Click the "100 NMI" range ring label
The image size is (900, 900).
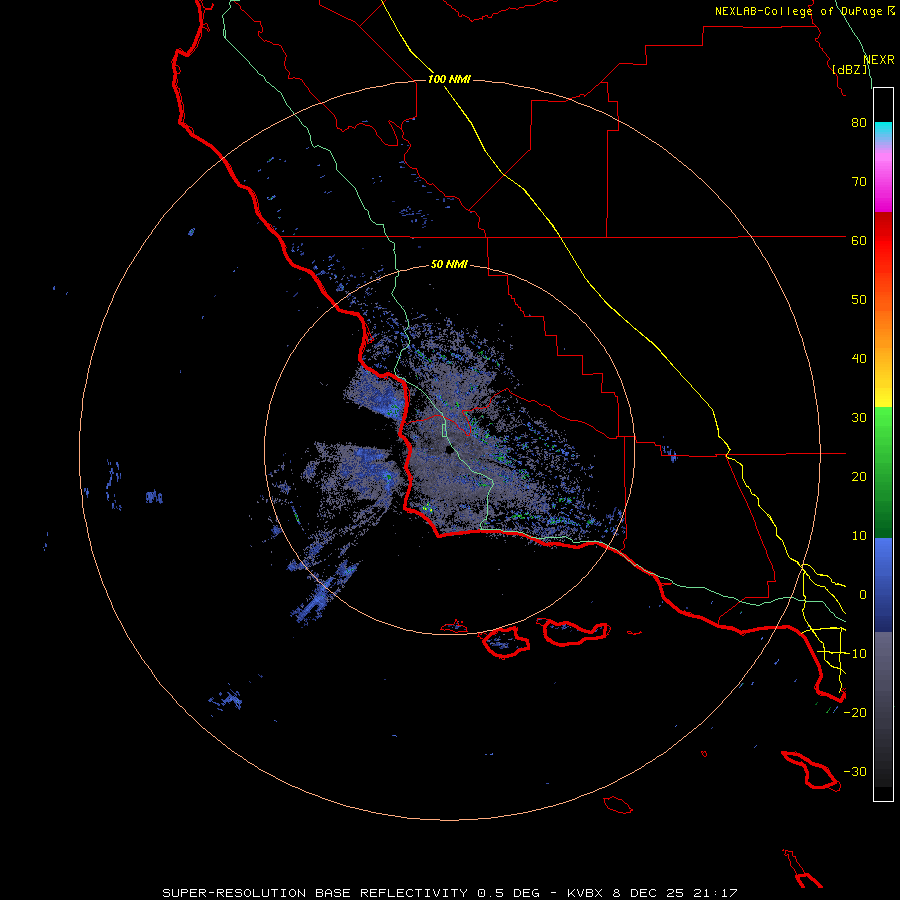[449, 79]
